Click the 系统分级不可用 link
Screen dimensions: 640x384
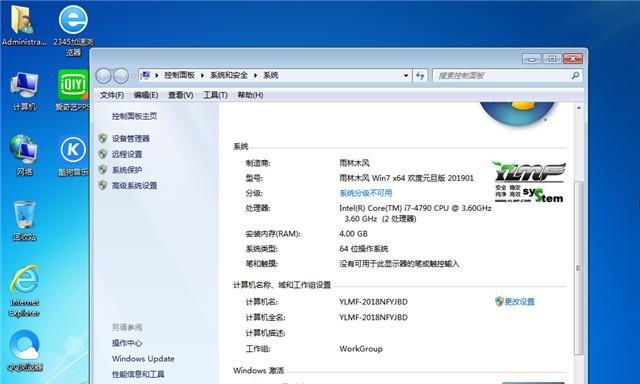coord(366,193)
